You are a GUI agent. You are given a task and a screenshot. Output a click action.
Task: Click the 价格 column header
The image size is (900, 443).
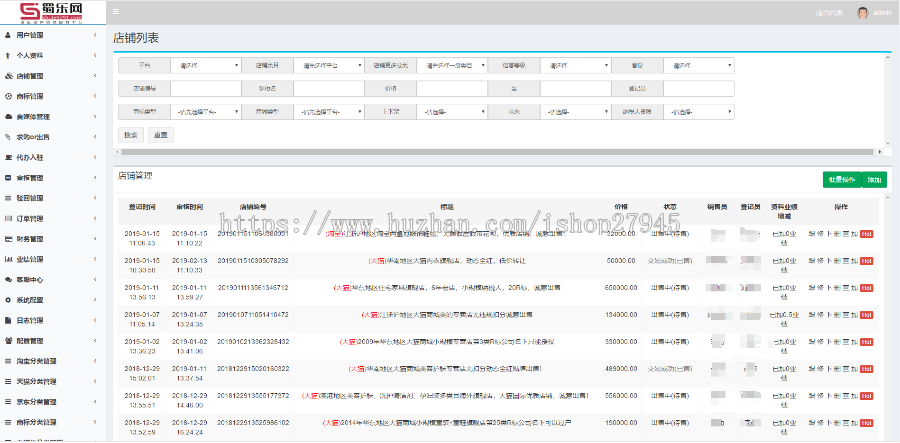click(x=620, y=207)
